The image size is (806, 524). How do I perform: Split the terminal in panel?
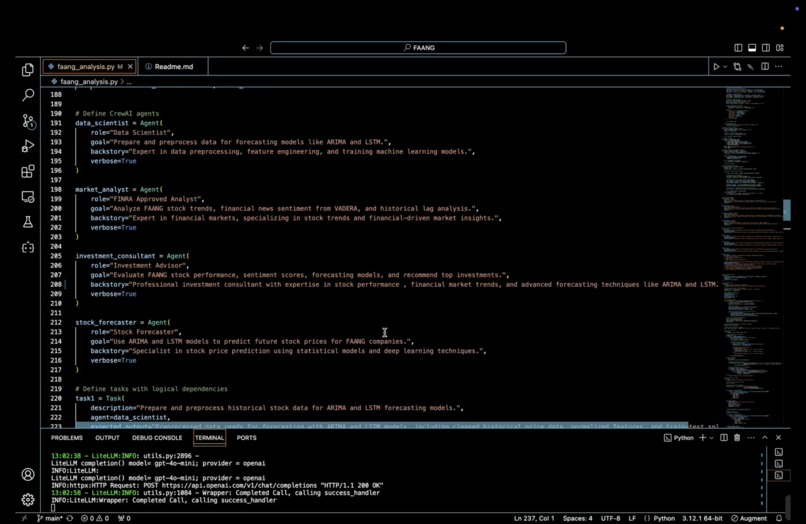724,438
